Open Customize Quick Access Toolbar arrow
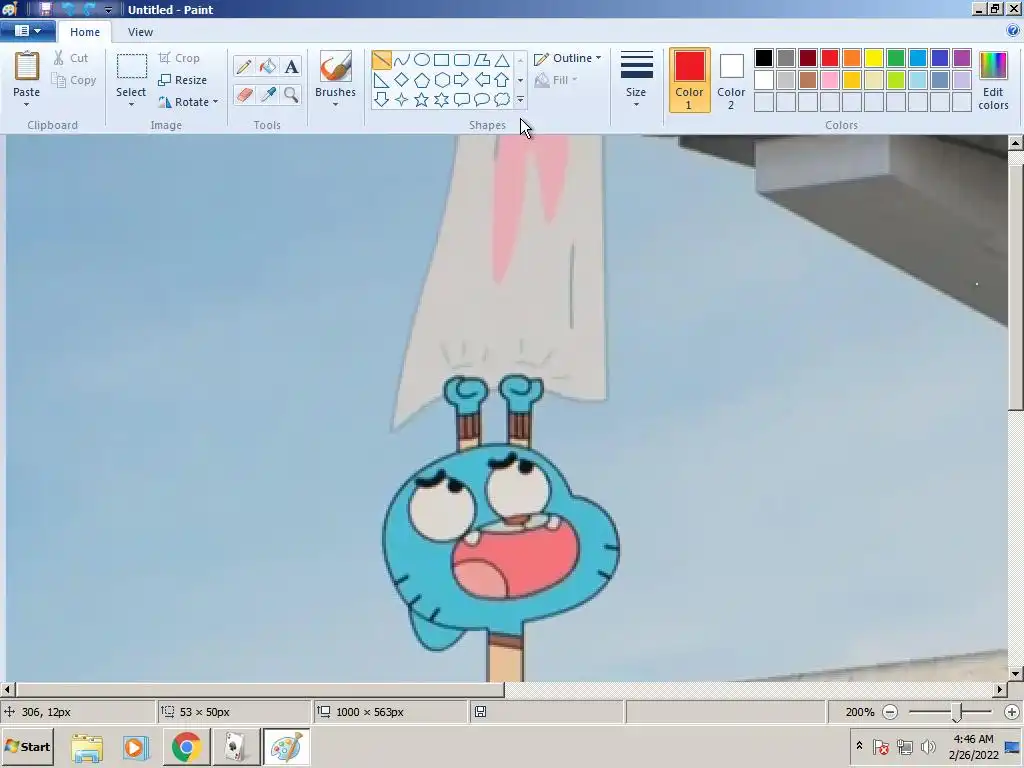 point(108,10)
